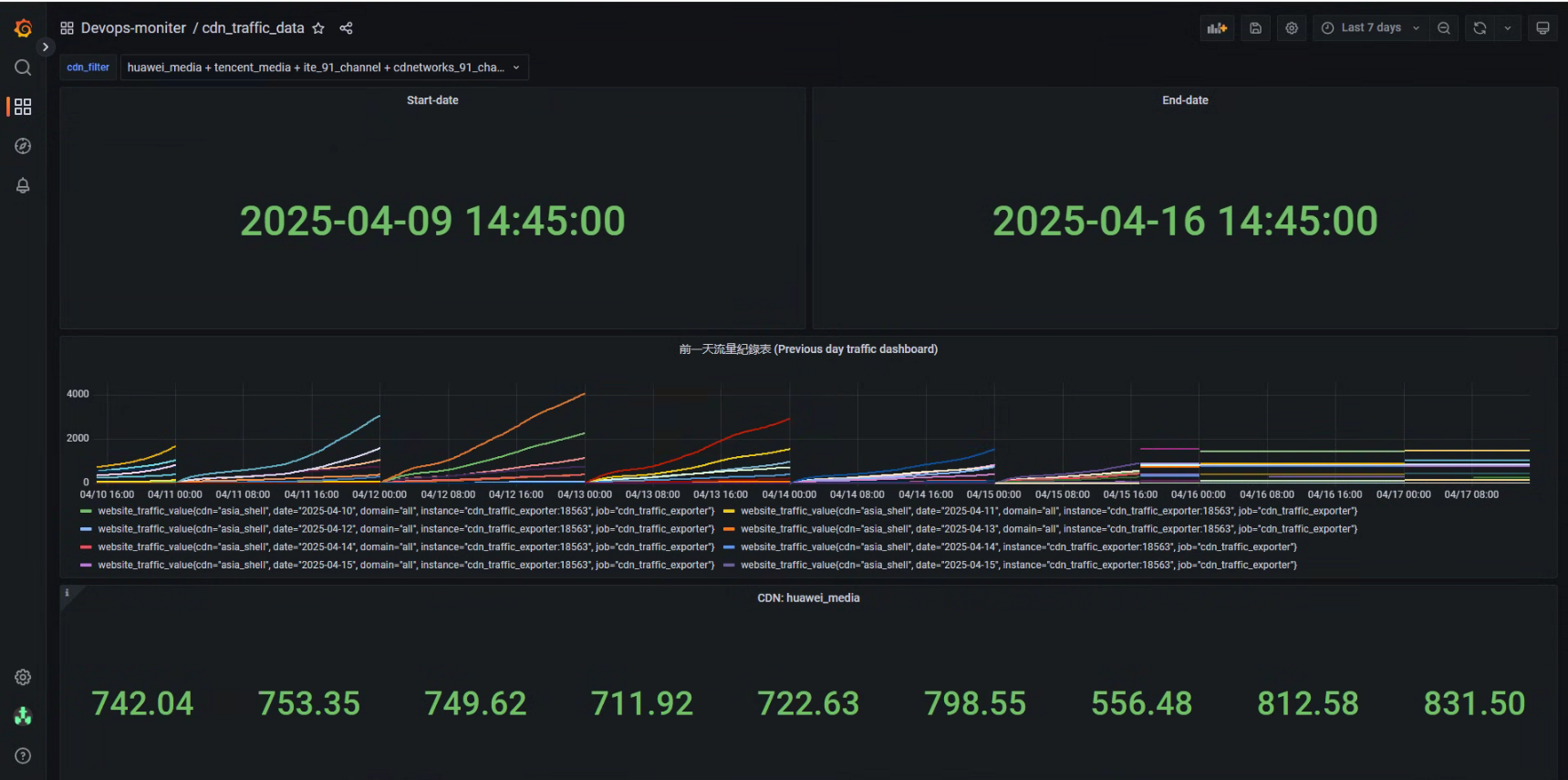1568x780 pixels.
Task: Refresh the dashboard
Action: click(x=1480, y=28)
